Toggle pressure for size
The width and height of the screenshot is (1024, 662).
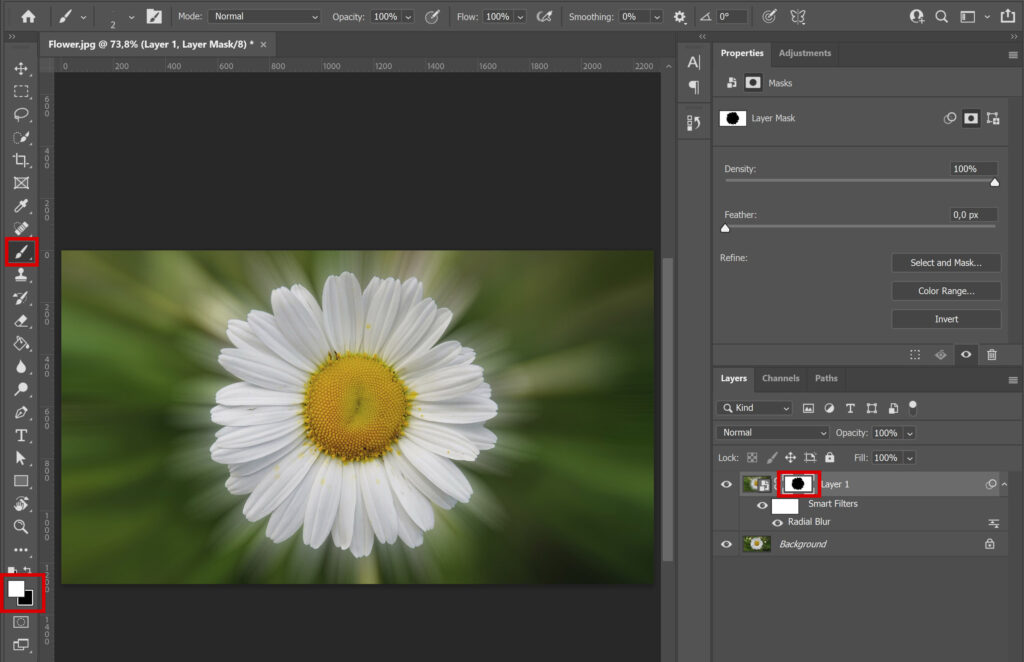tap(769, 17)
